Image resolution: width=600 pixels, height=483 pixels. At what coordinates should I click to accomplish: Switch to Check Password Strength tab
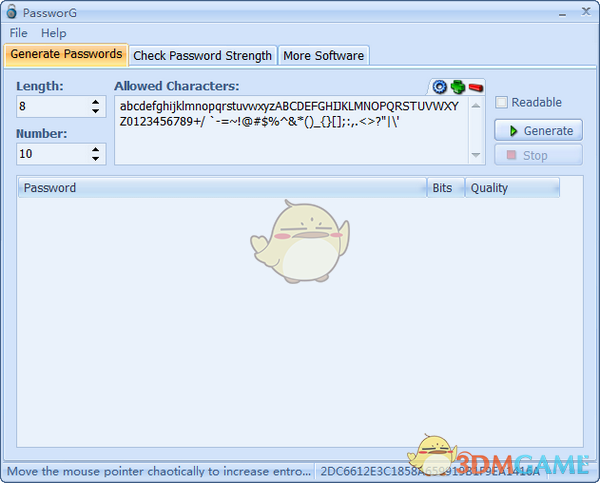pyautogui.click(x=202, y=55)
